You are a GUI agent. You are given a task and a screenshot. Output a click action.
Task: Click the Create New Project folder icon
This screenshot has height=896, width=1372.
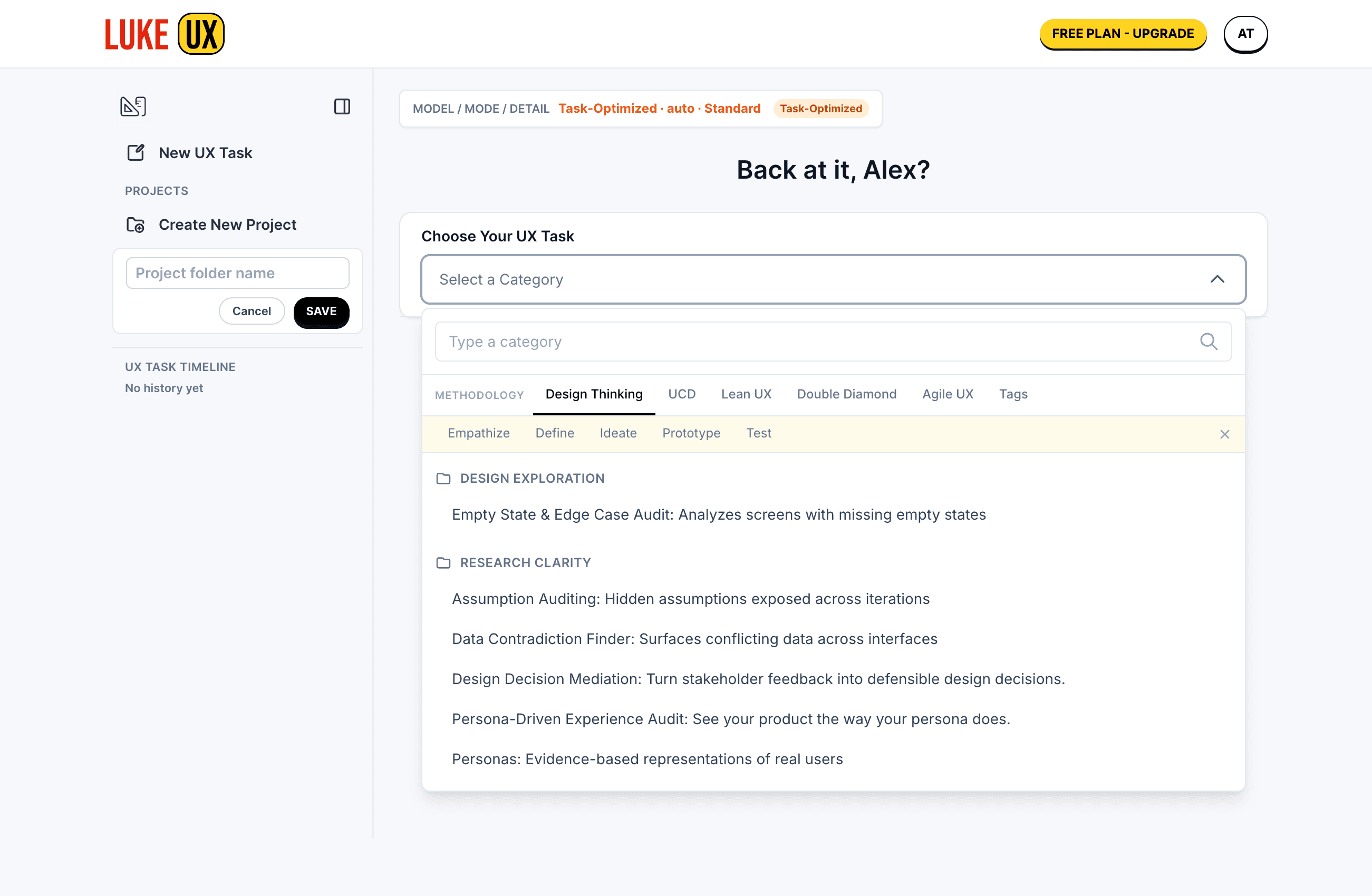pyautogui.click(x=136, y=225)
